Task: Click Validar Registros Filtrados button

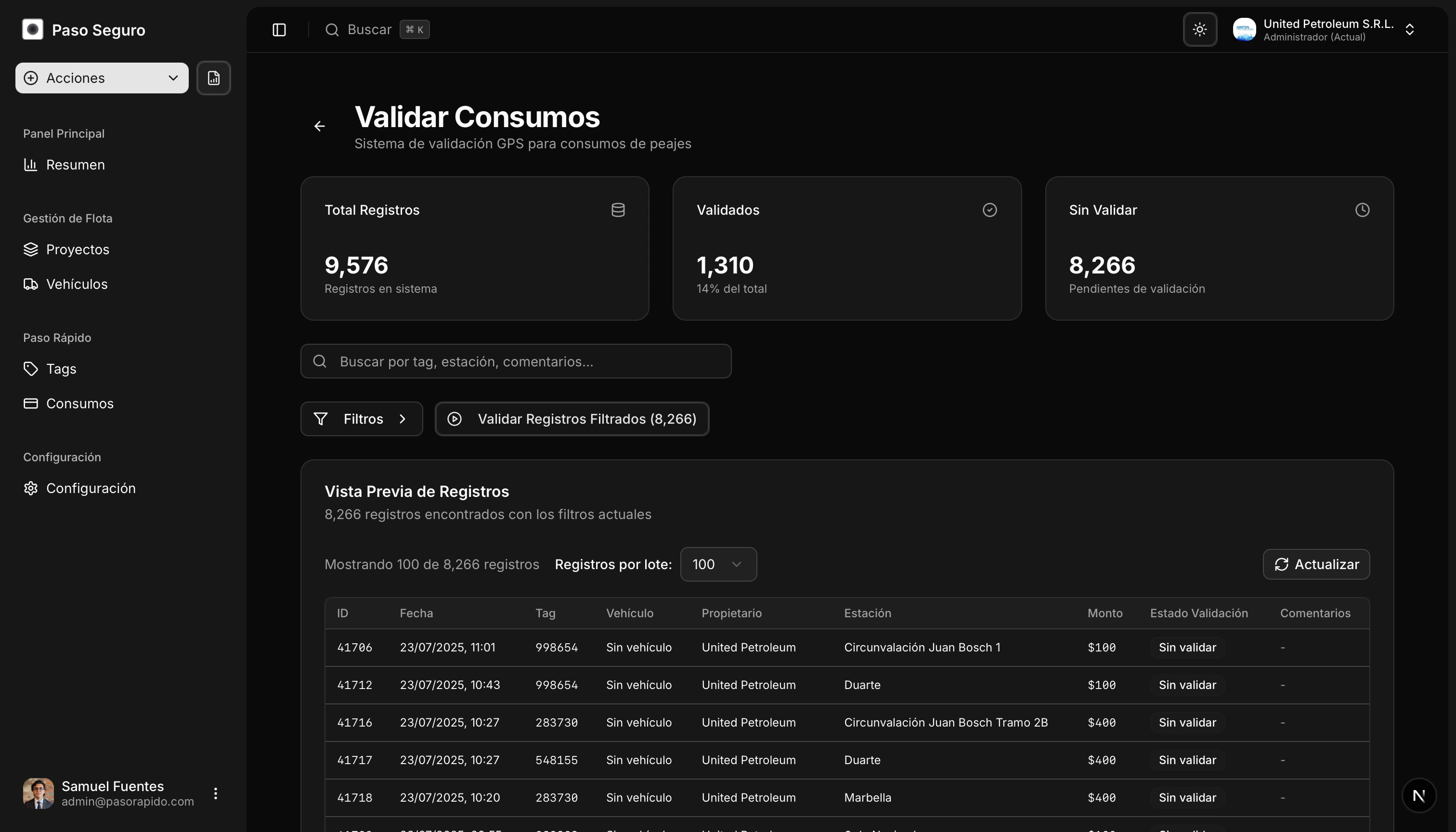Action: [x=572, y=418]
